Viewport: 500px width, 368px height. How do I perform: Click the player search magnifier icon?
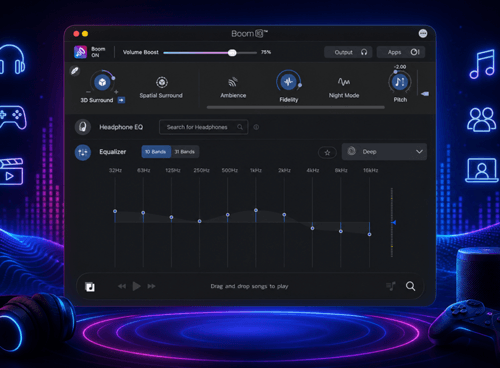pyautogui.click(x=410, y=286)
